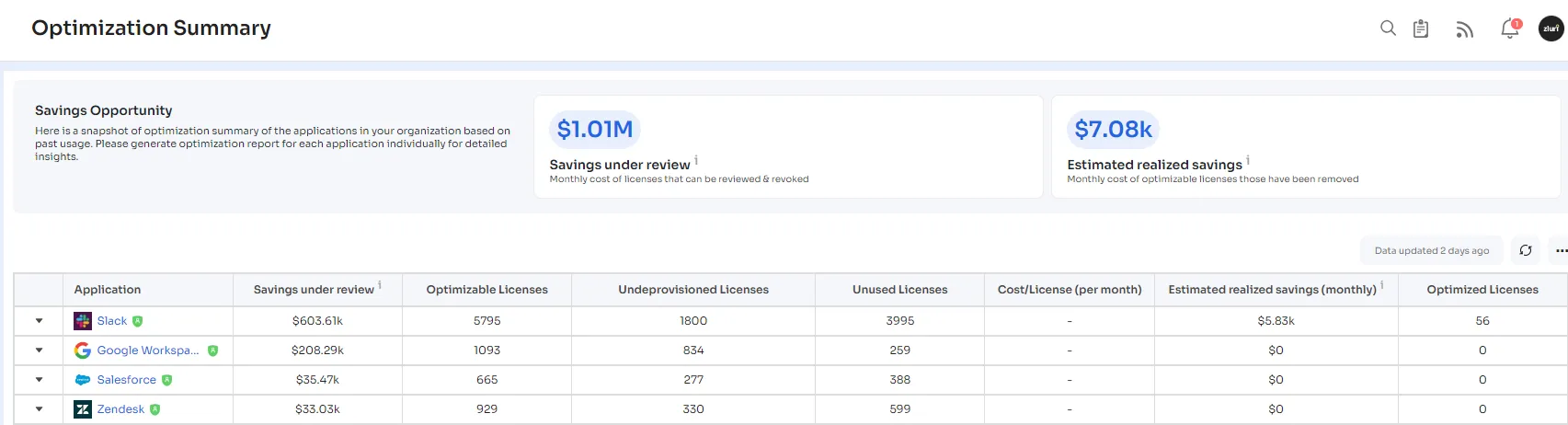Select Zendesk's $33.03k cell
The height and width of the screenshot is (425, 1568).
(x=317, y=409)
